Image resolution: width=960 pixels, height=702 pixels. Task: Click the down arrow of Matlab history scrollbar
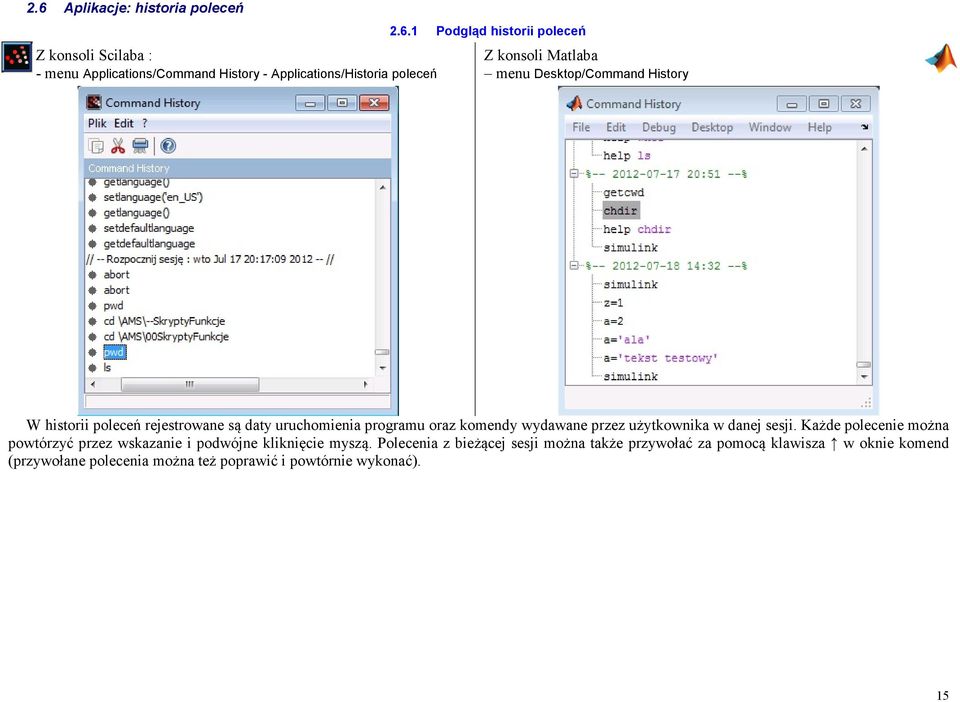pyautogui.click(x=864, y=376)
